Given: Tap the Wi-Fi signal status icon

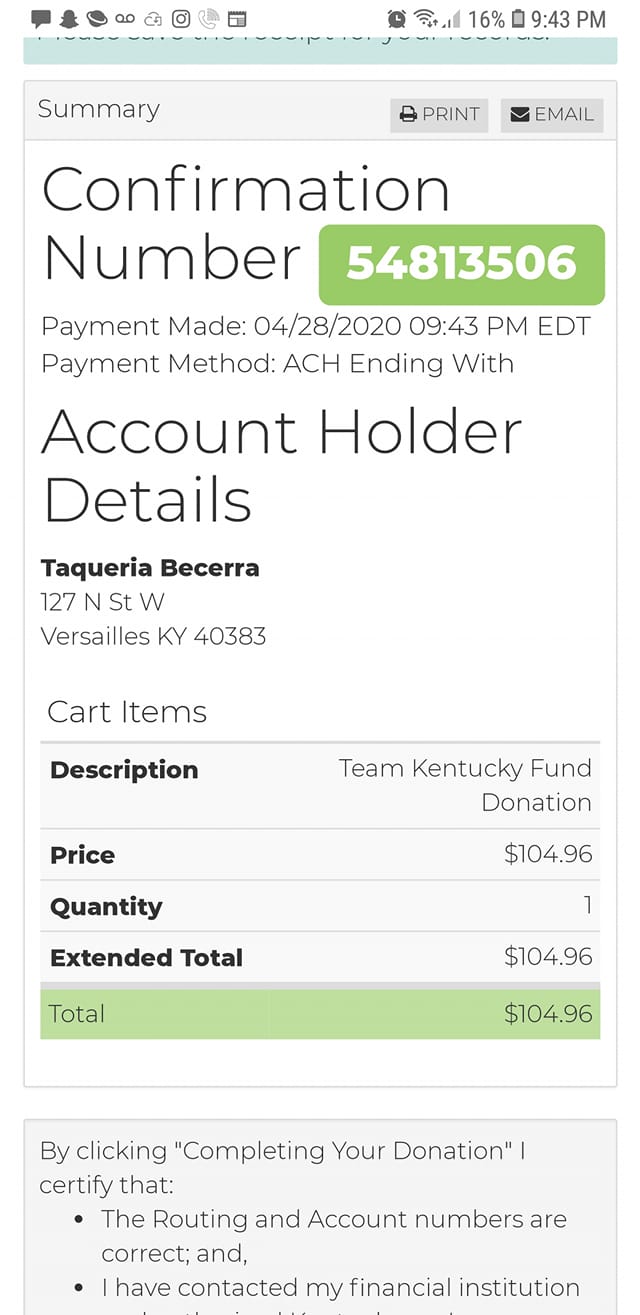Looking at the screenshot, I should coord(427,19).
